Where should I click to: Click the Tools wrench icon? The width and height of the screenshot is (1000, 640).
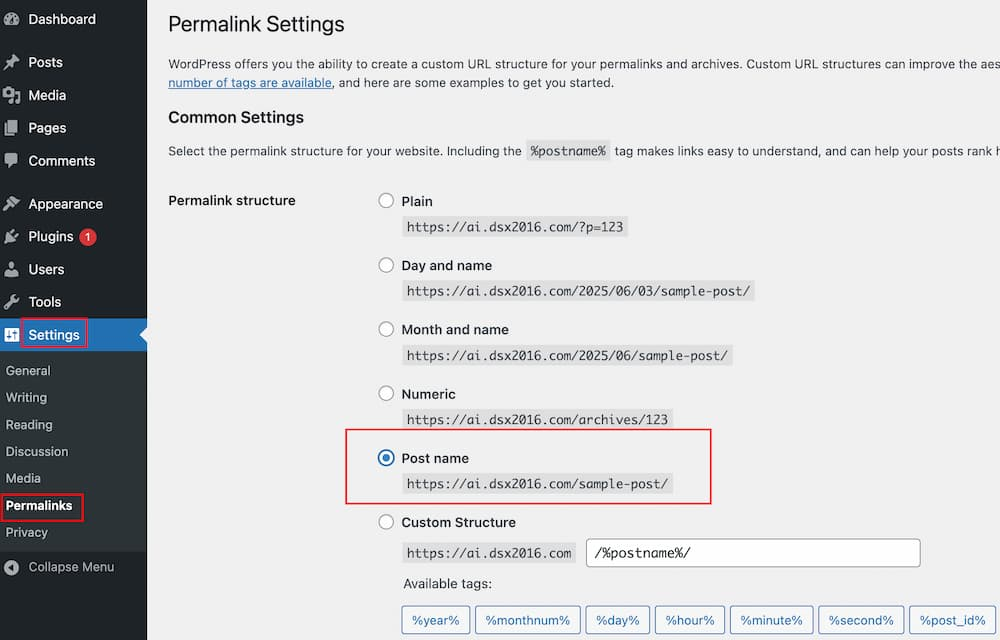11,302
